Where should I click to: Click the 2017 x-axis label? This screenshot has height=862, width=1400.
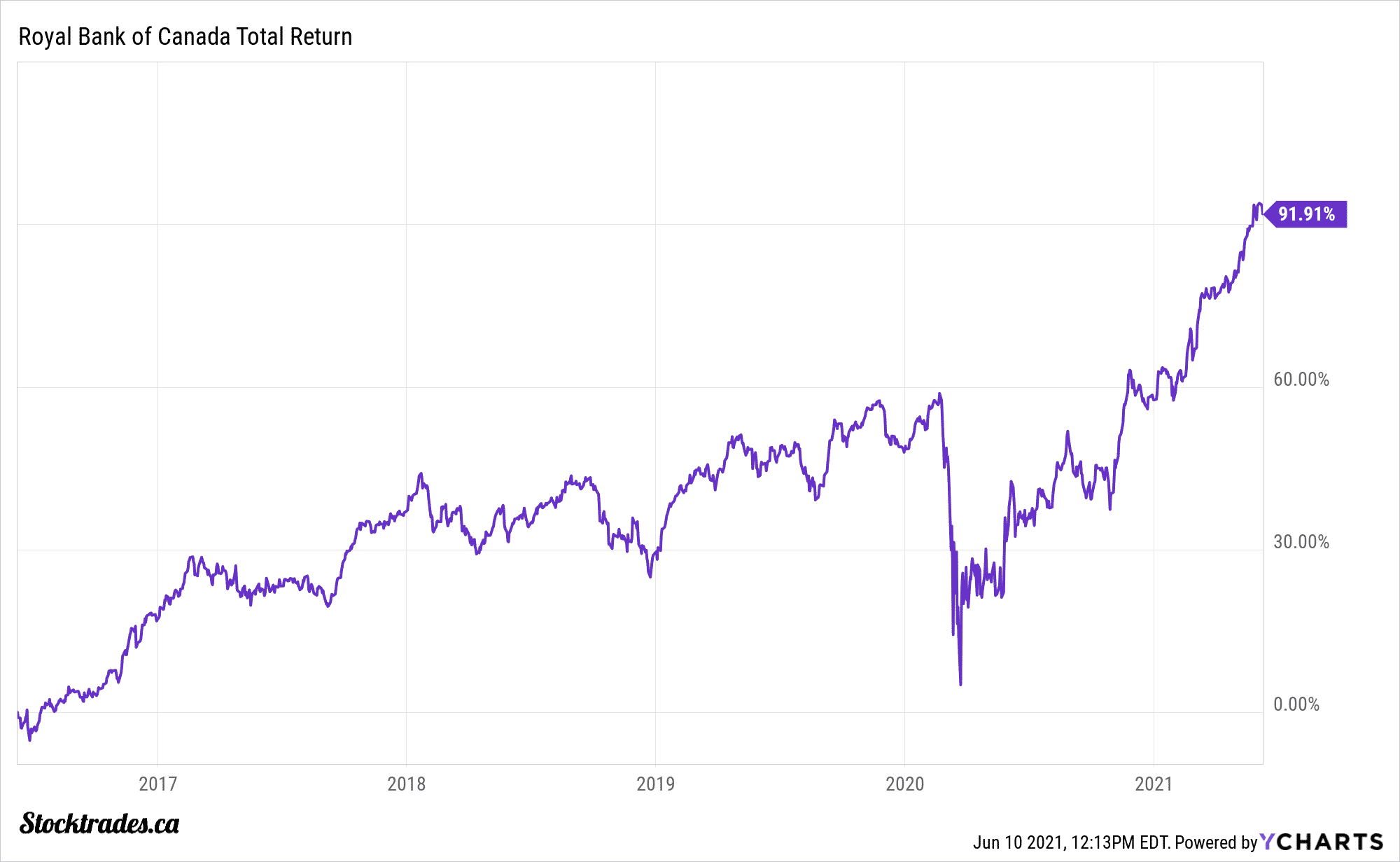[x=157, y=784]
